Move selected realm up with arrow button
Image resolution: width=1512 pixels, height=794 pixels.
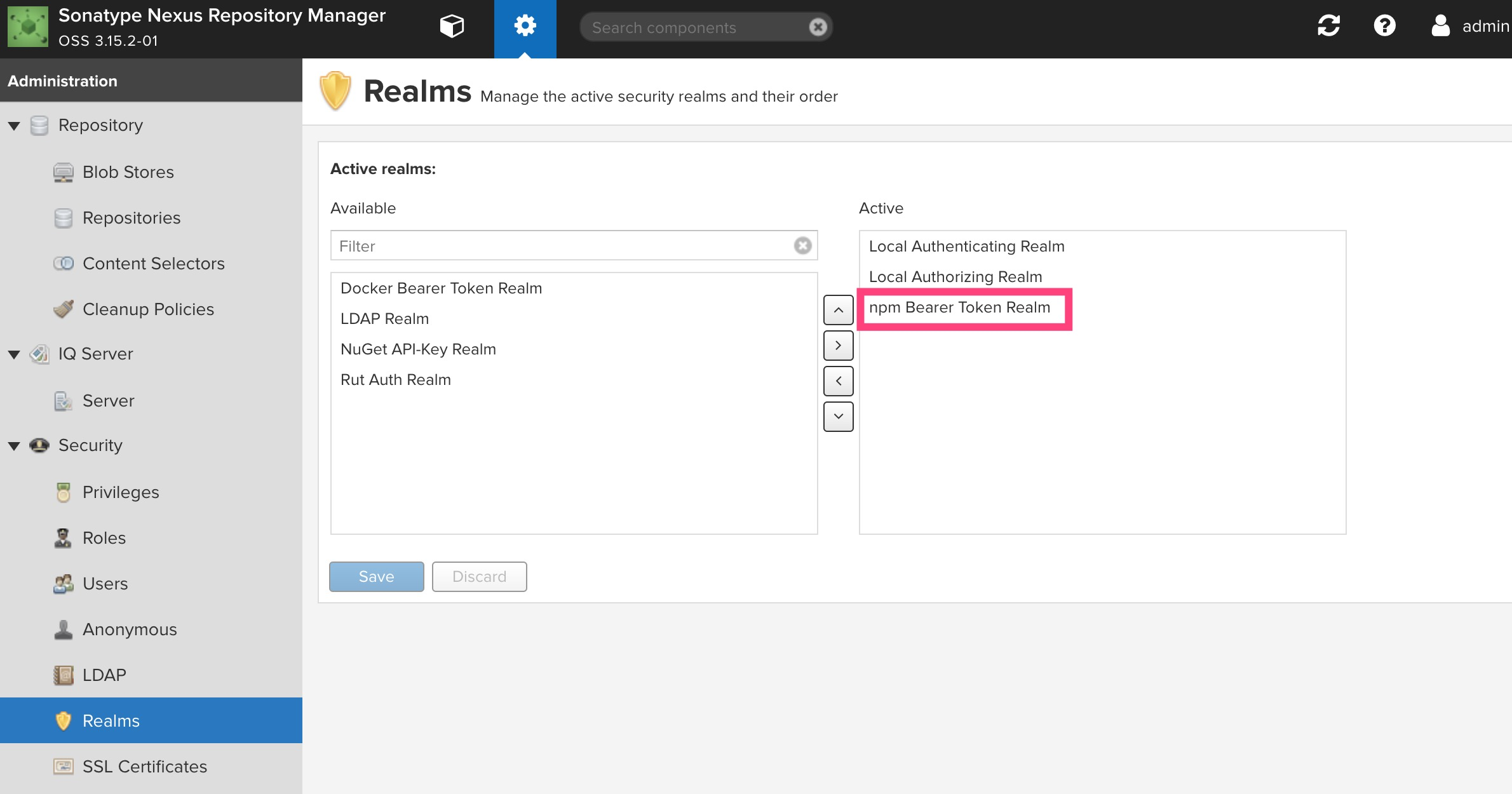click(x=838, y=310)
